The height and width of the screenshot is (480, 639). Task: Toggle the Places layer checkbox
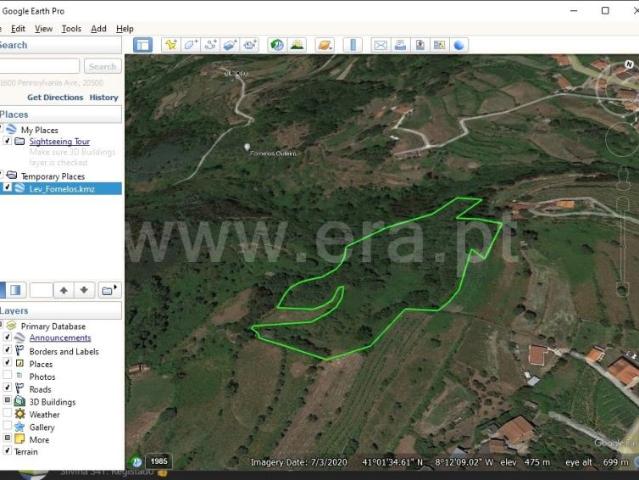(7, 362)
